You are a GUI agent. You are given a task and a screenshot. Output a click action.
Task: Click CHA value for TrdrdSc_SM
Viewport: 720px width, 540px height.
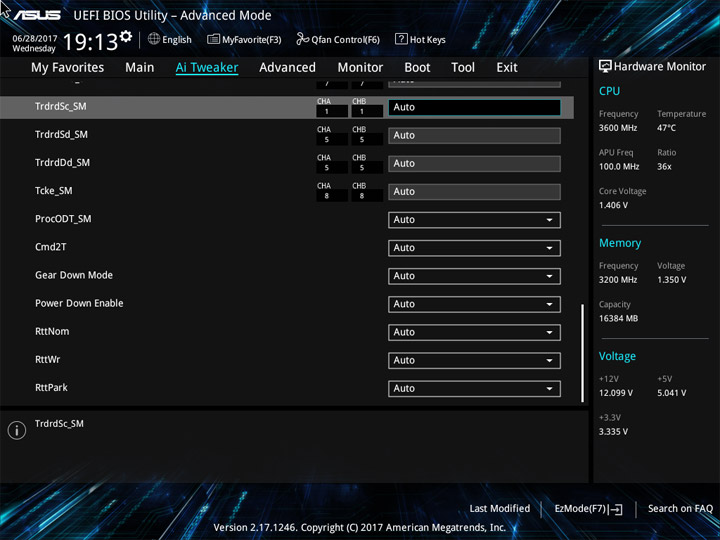point(332,112)
